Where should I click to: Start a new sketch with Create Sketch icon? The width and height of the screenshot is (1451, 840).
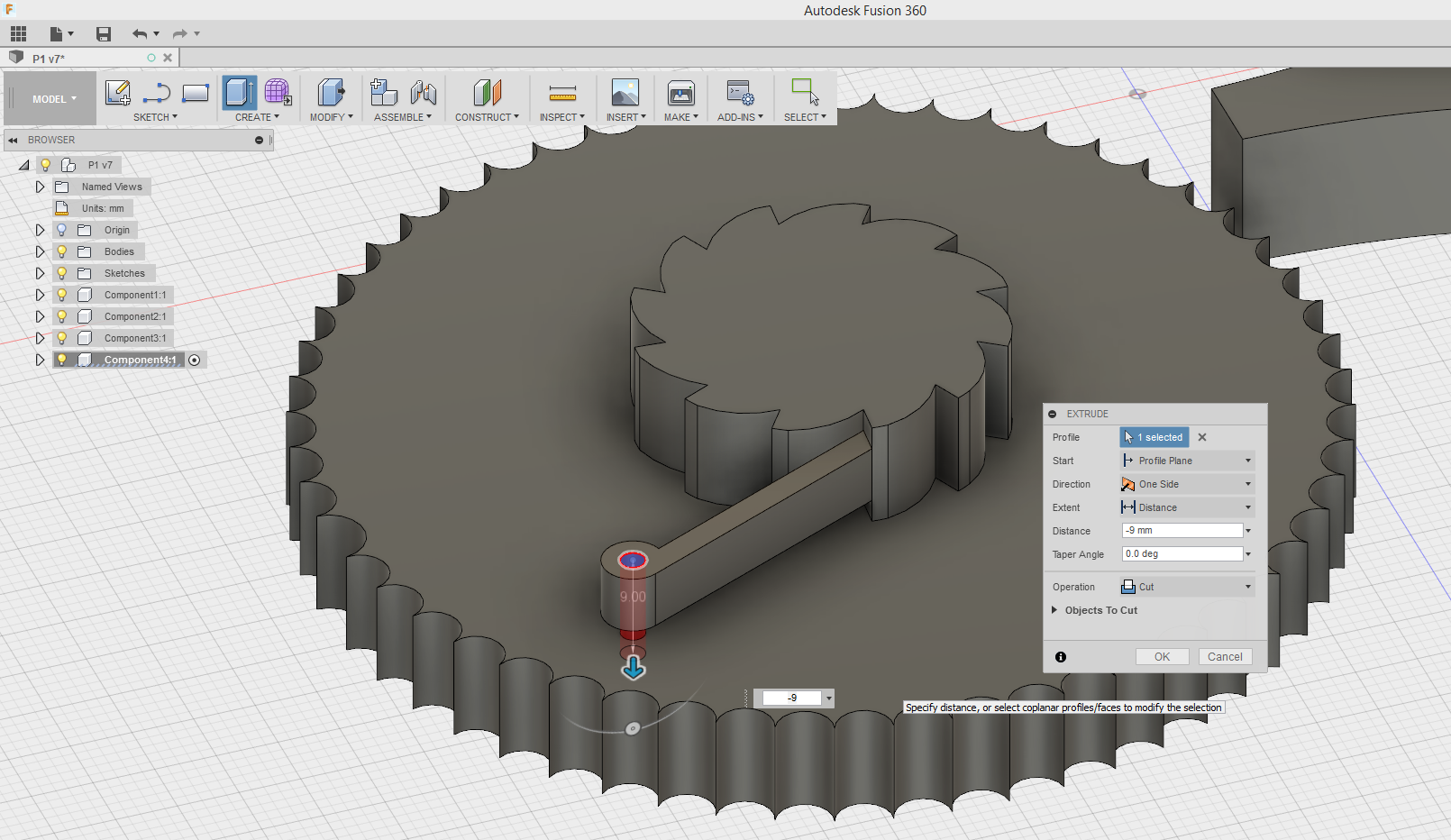pyautogui.click(x=118, y=92)
